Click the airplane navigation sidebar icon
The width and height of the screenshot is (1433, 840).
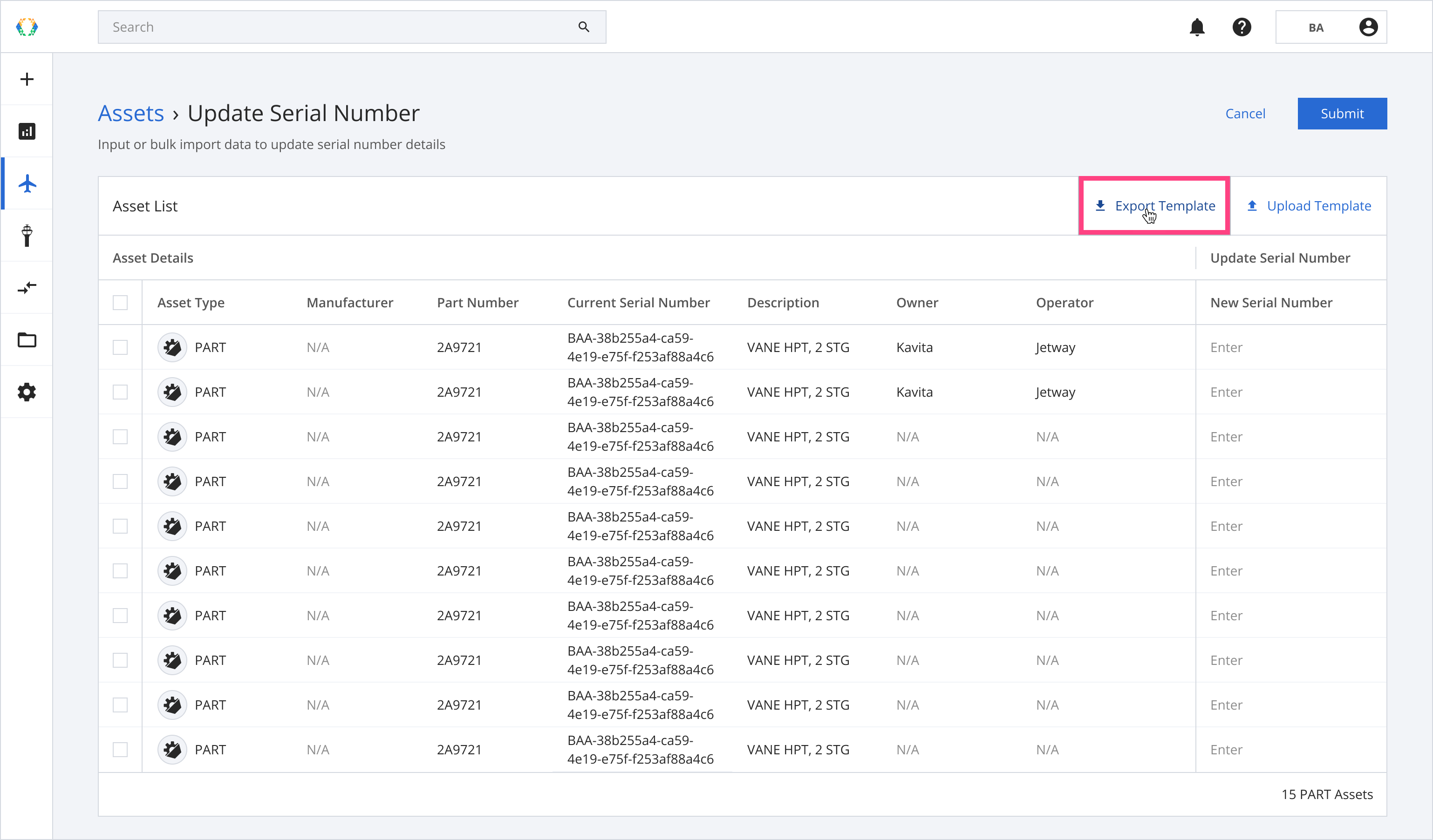pos(27,183)
